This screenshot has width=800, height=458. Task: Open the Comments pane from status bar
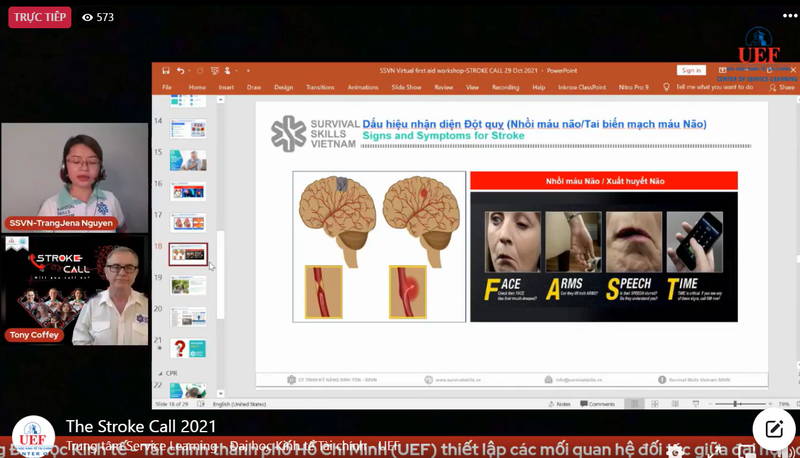pyautogui.click(x=598, y=404)
